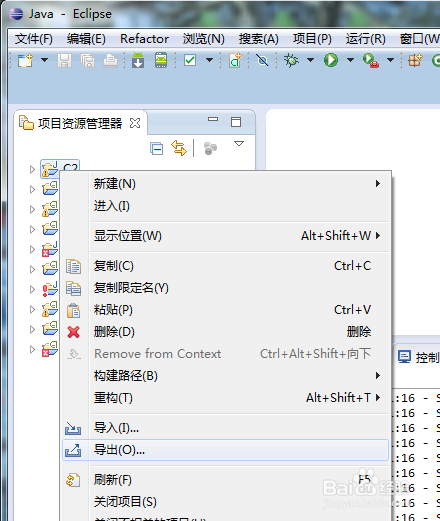Screen dimensions: 440x521
Task: Click the skip breakpoints toolbar icon
Action: point(262,60)
